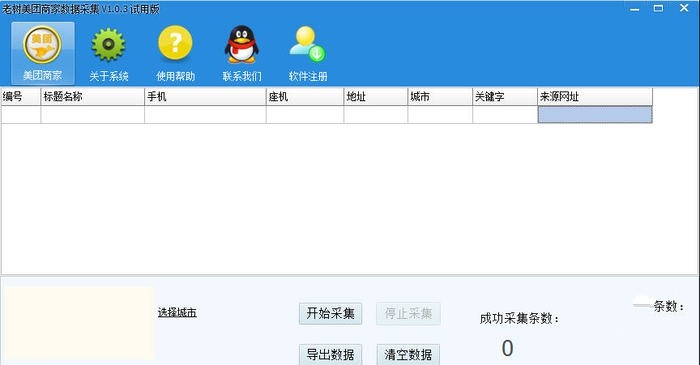This screenshot has width=700, height=365.
Task: Click the 手机 column header
Action: [x=205, y=97]
